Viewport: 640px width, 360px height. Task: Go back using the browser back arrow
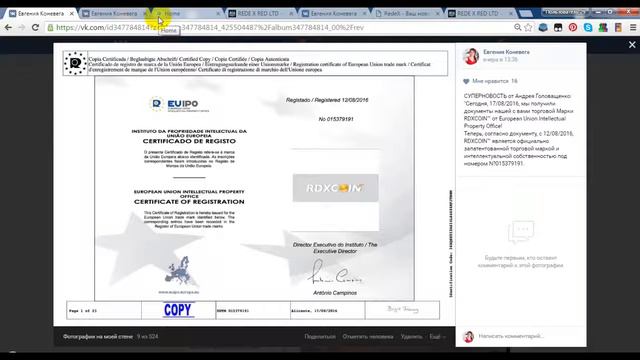pos(8,27)
